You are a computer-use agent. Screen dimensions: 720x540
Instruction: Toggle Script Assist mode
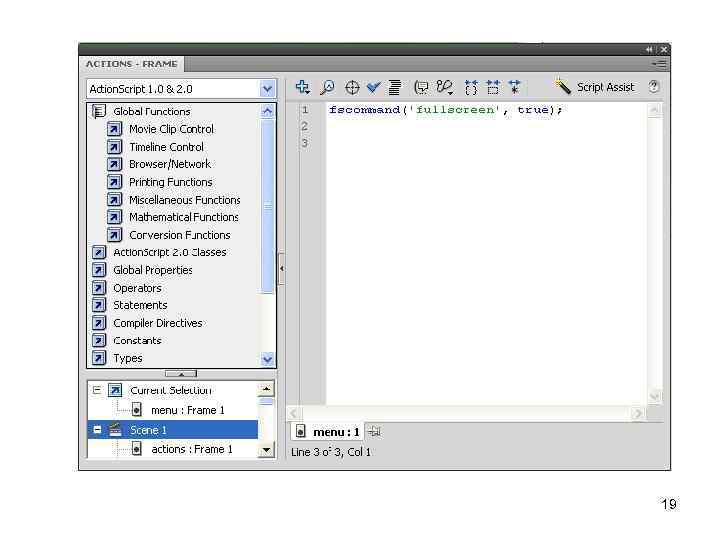594,87
